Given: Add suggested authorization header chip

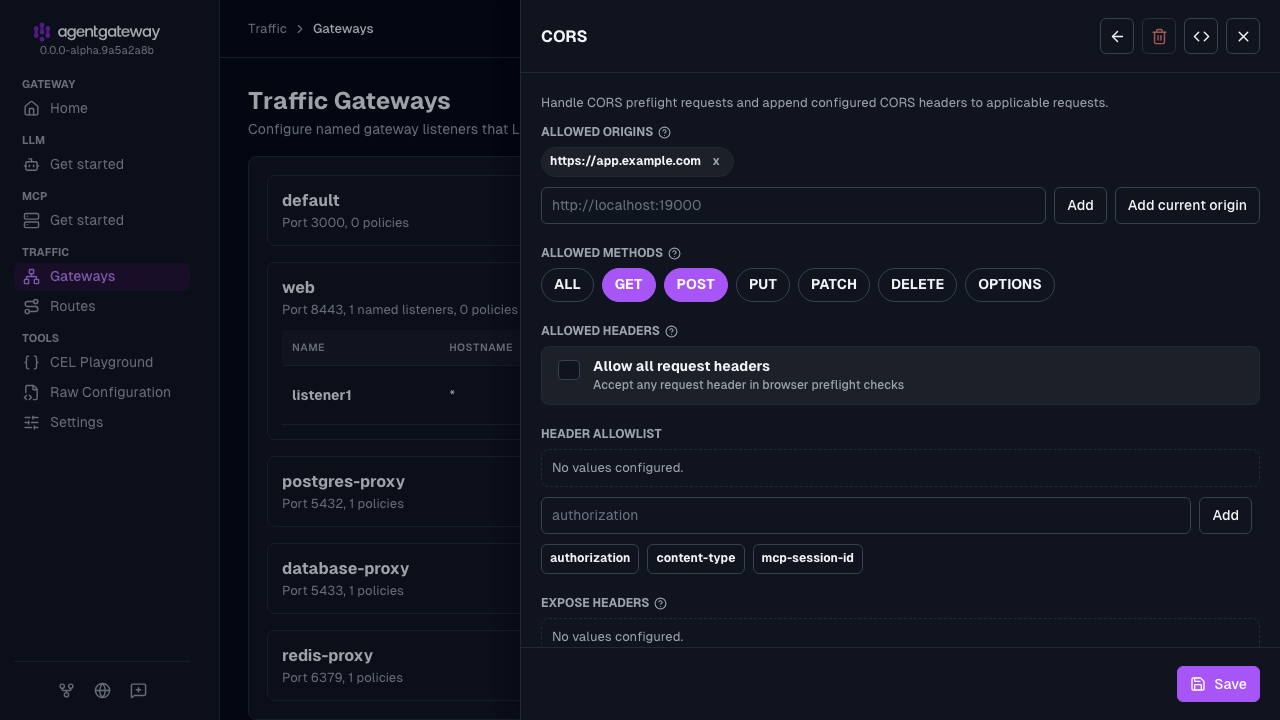Looking at the screenshot, I should [590, 558].
